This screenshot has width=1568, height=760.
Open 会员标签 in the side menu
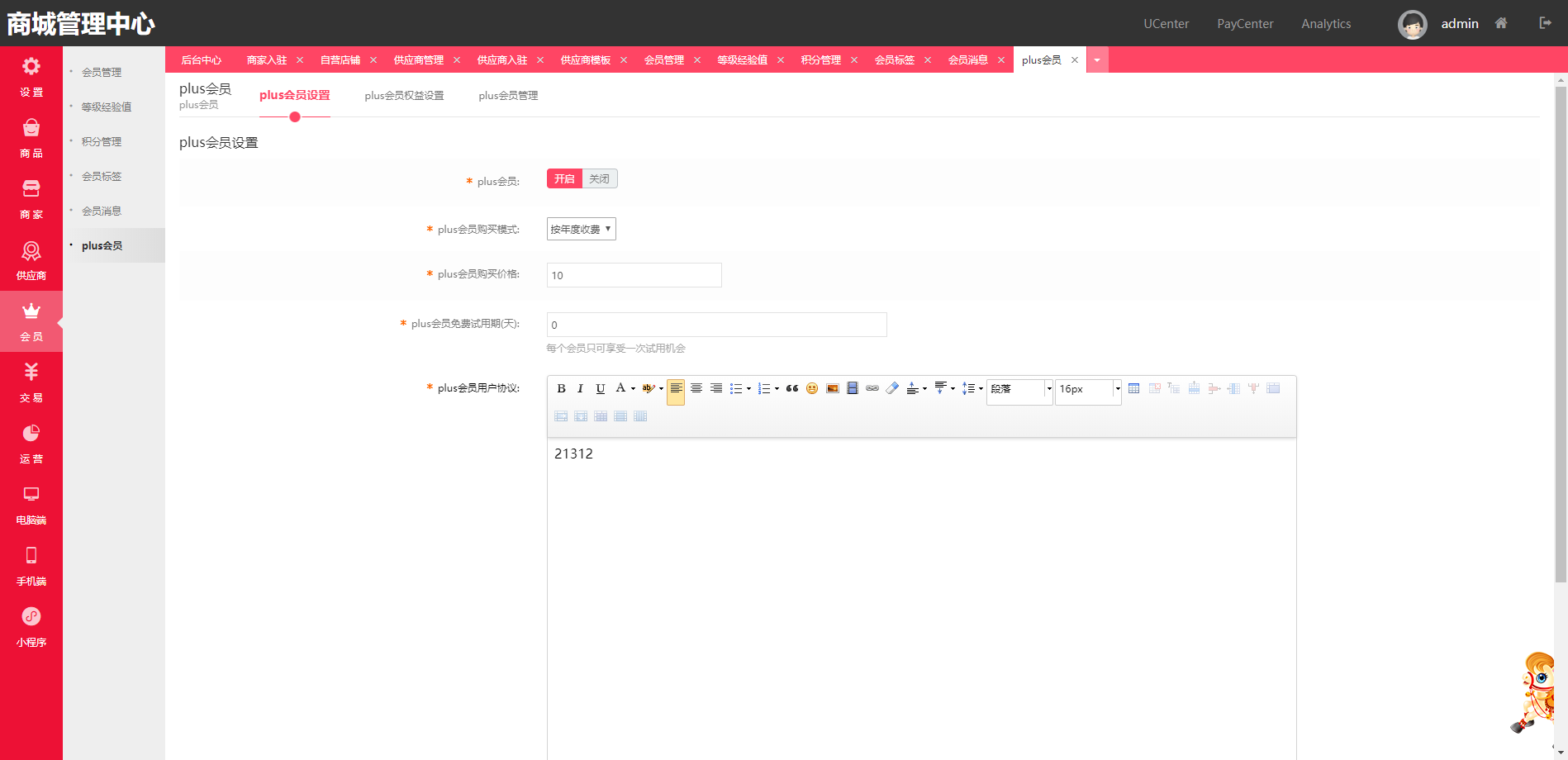tap(102, 177)
